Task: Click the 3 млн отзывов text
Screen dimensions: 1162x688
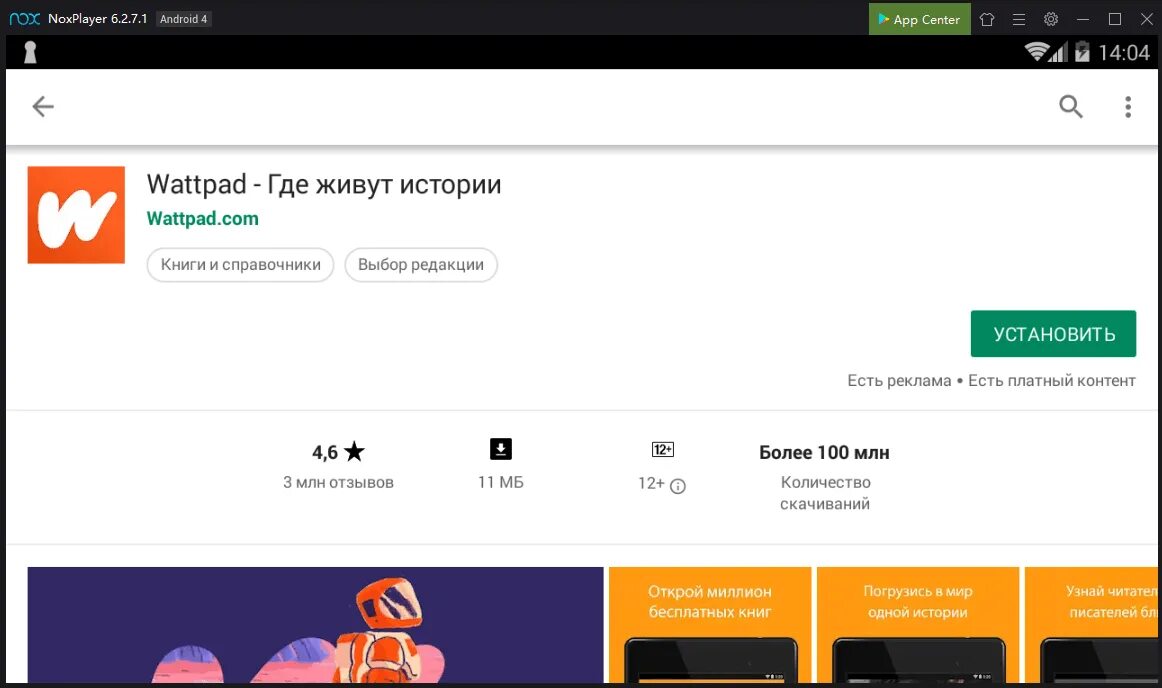Action: [x=338, y=483]
